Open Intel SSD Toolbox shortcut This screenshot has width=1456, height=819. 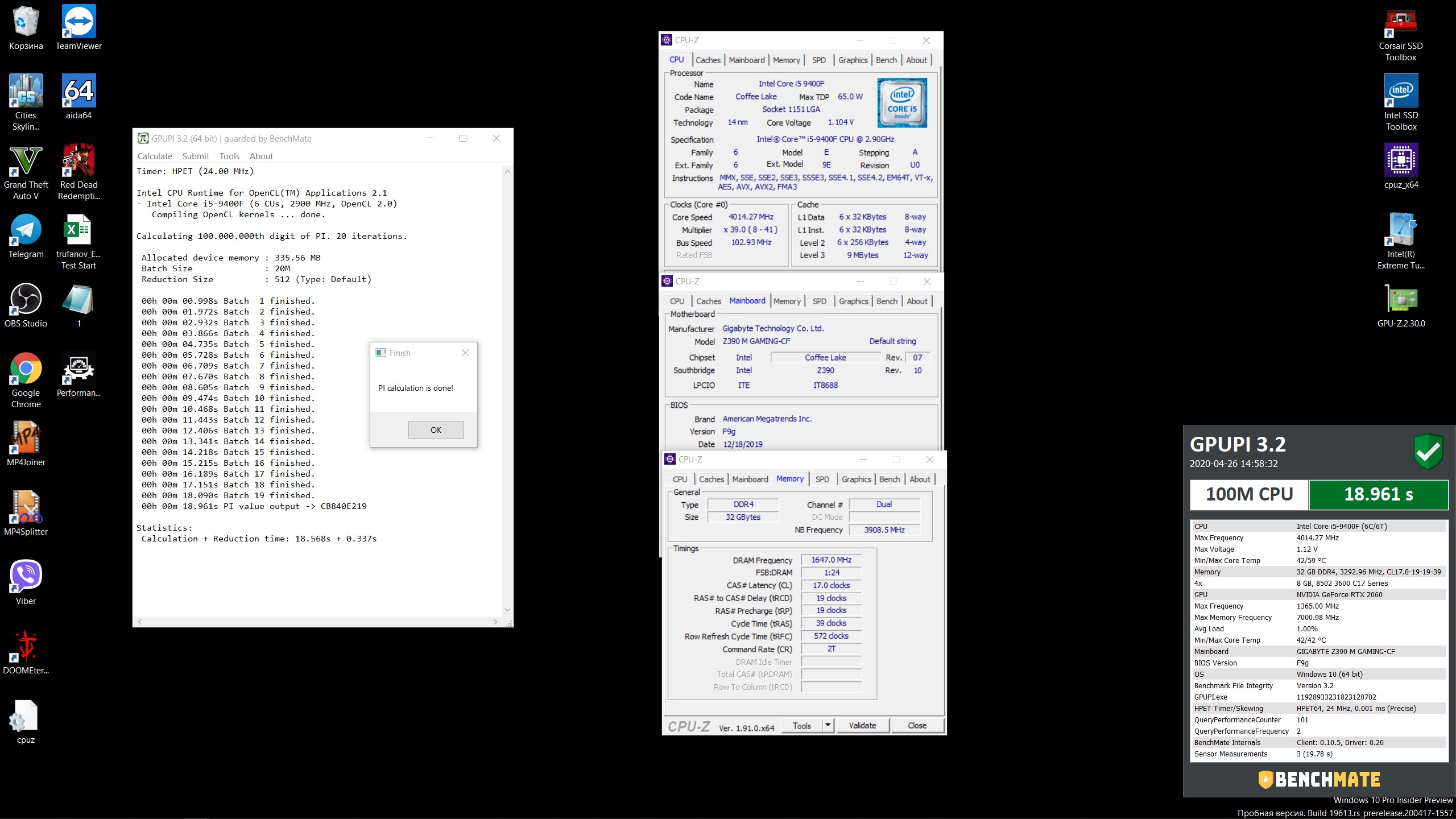[1401, 102]
